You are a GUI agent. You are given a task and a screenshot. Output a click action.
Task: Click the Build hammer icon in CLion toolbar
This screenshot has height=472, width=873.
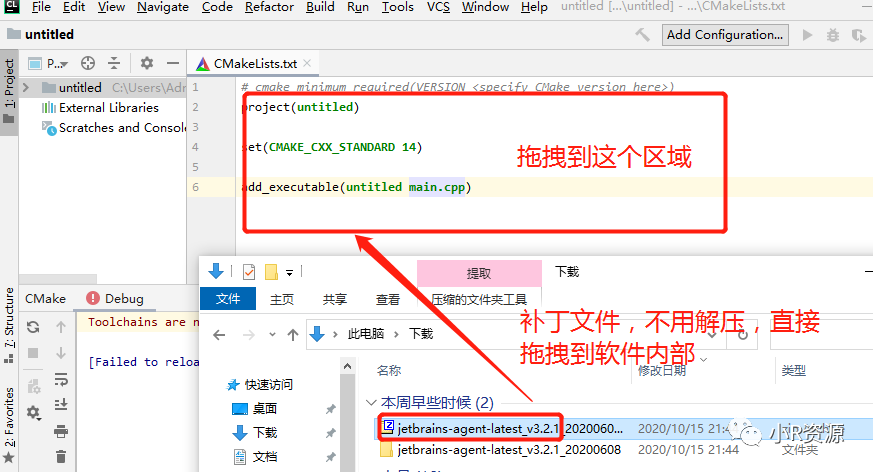click(642, 35)
